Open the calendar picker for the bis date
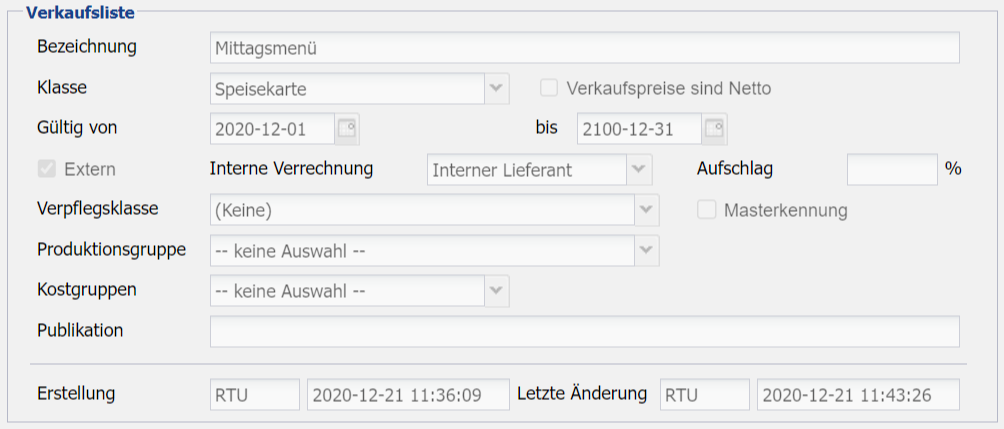1004x429 pixels. [x=714, y=129]
